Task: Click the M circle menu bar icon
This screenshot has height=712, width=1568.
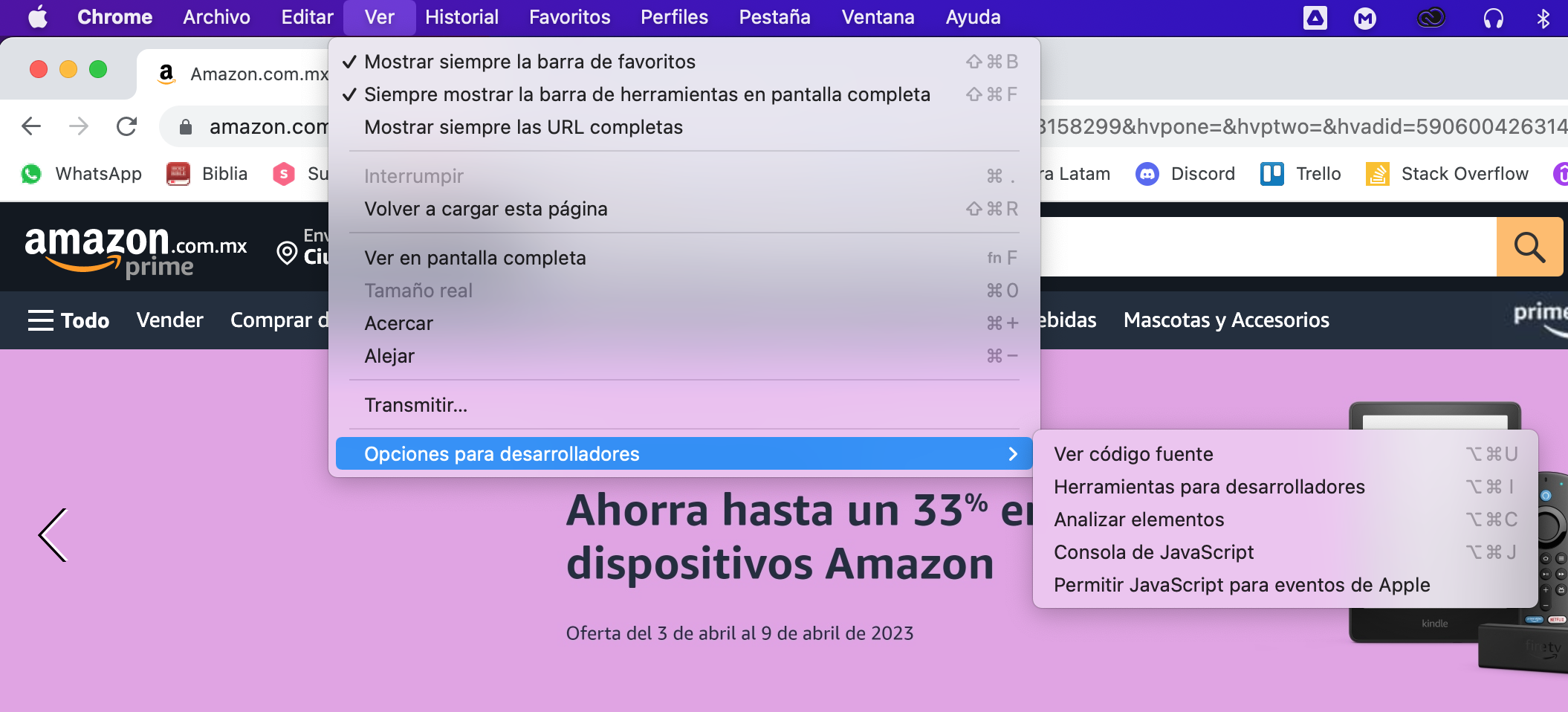Action: [1365, 18]
